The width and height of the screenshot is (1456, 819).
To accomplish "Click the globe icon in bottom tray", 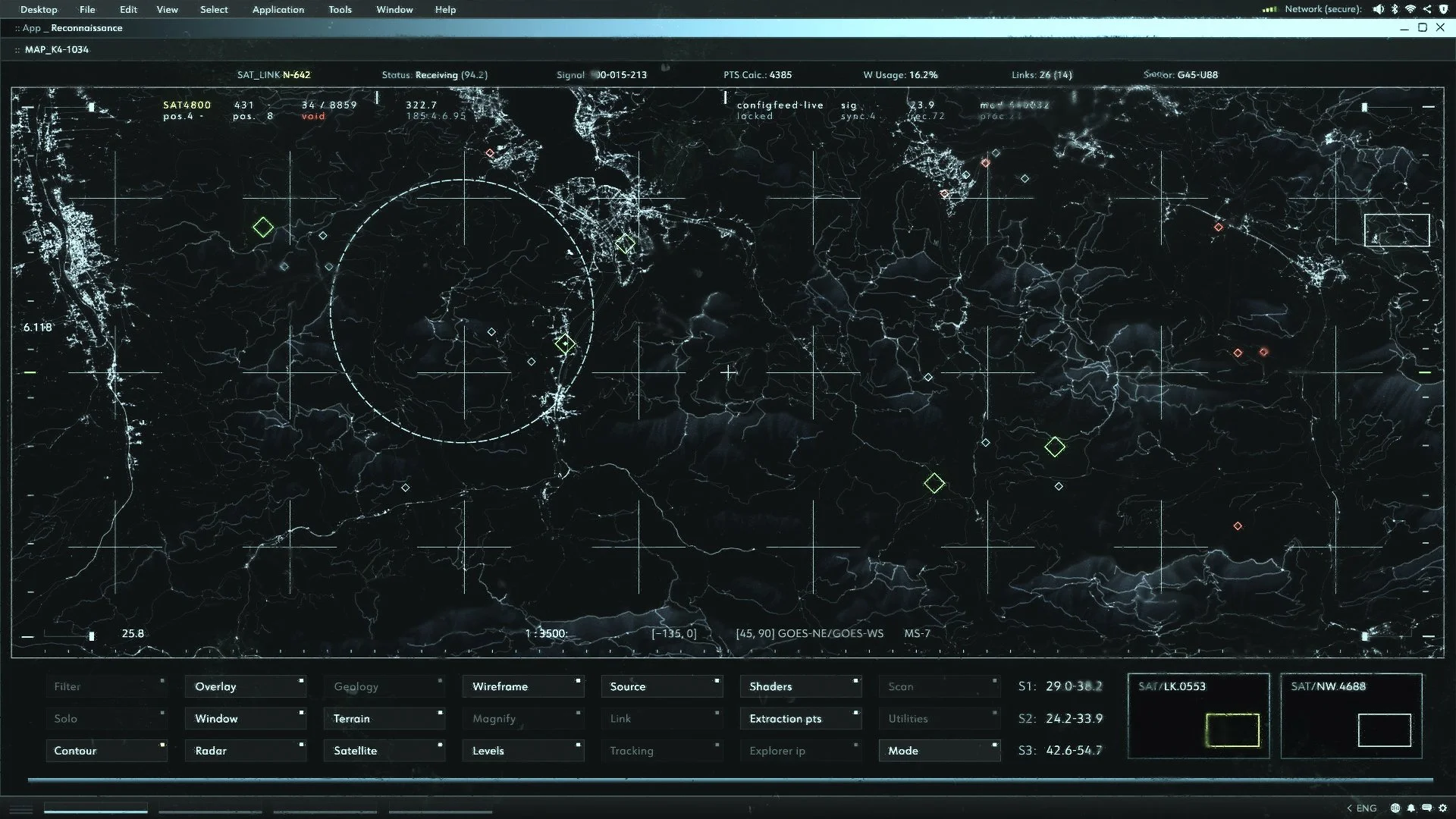I will click(1395, 808).
